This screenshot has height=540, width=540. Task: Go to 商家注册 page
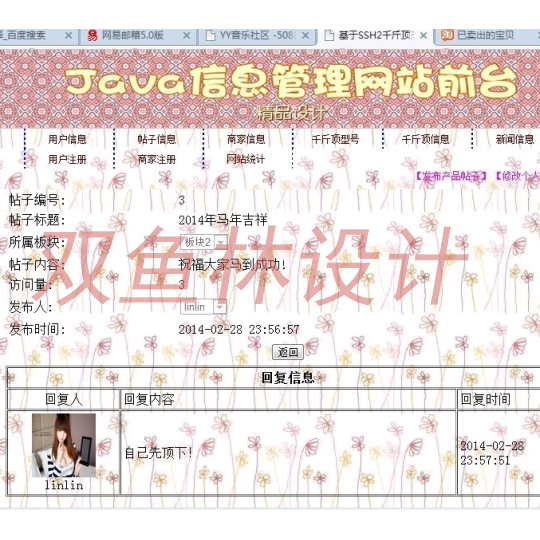(157, 159)
